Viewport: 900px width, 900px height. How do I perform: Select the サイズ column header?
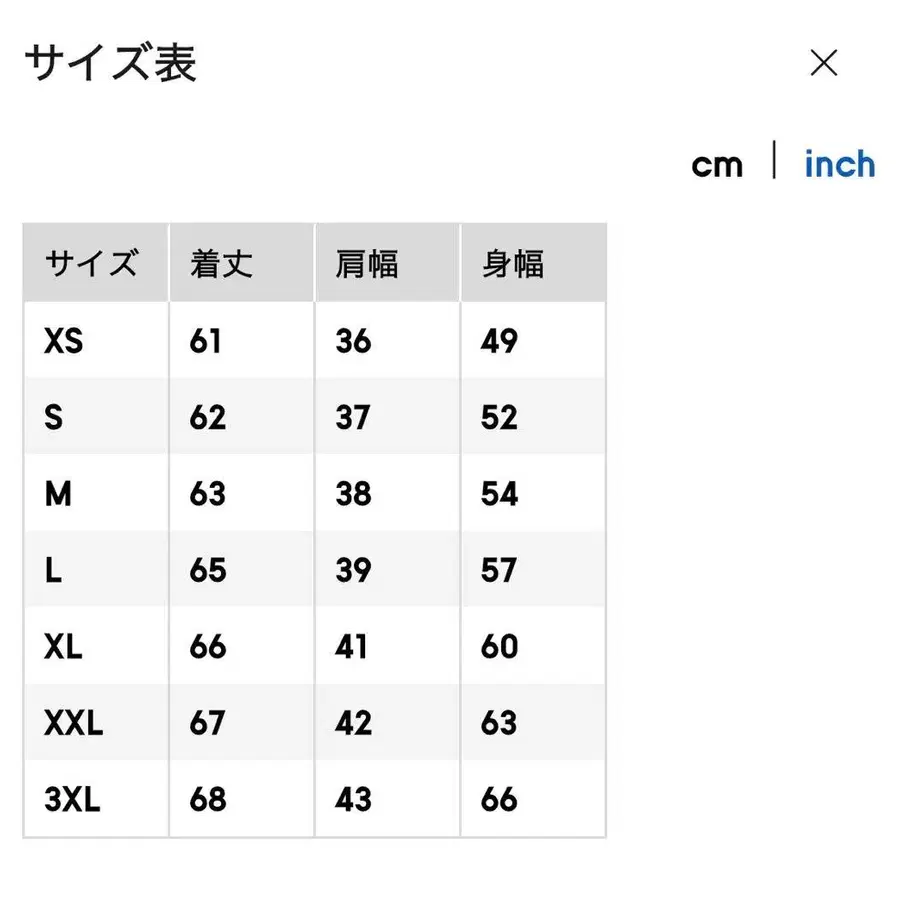pyautogui.click(x=92, y=263)
